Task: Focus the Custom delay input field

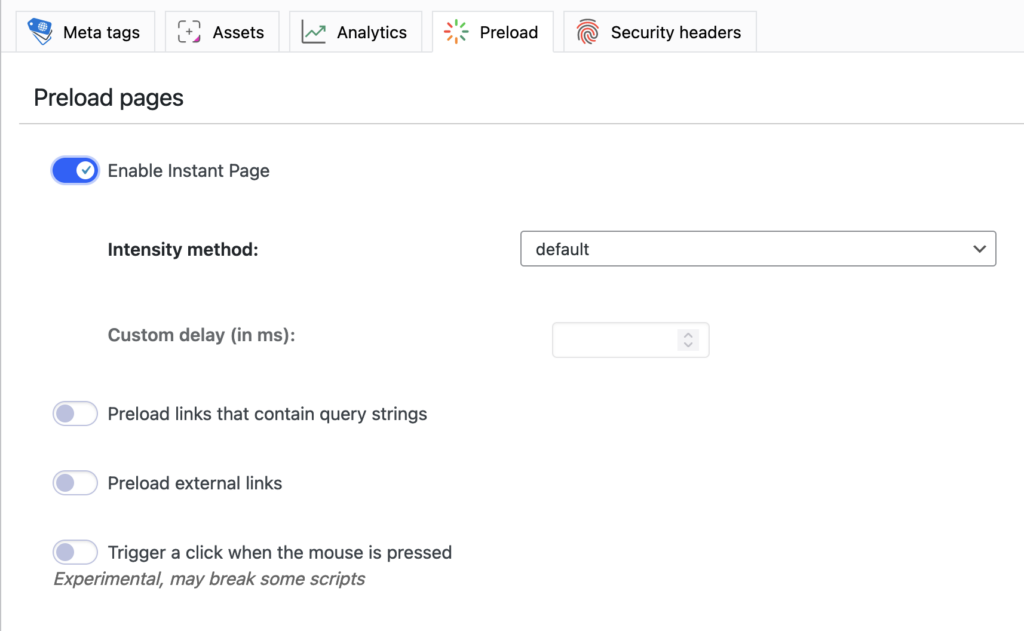Action: click(x=631, y=340)
